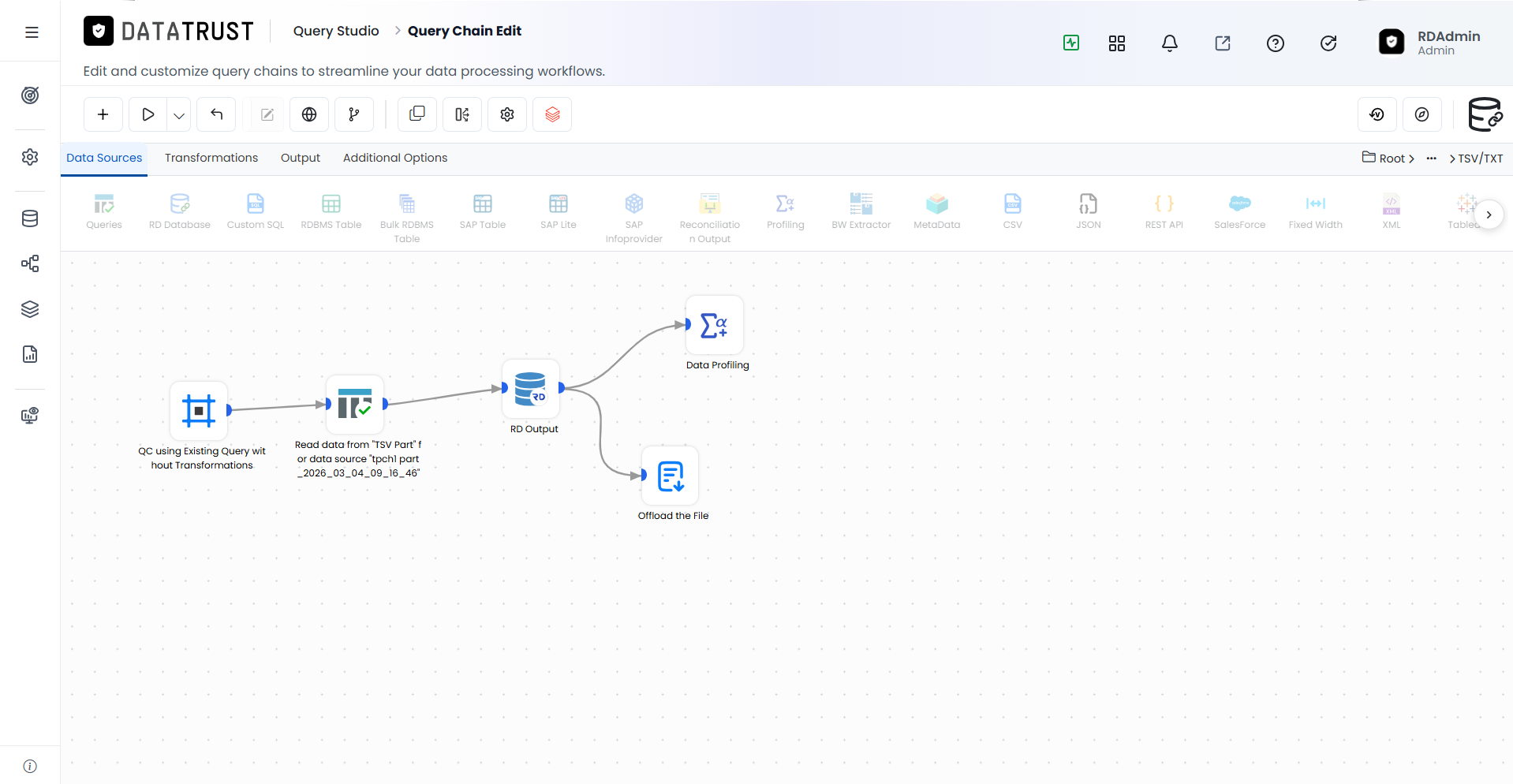This screenshot has height=784, width=1513.
Task: Click the target icon in left sidebar
Action: pyautogui.click(x=30, y=95)
